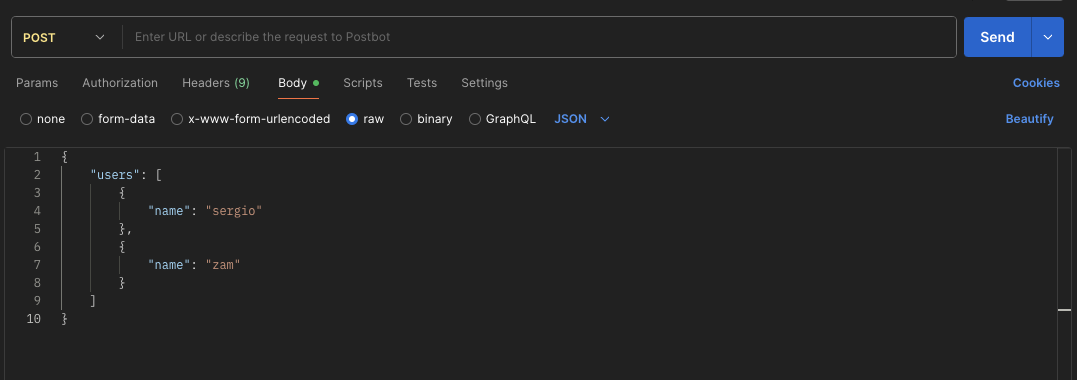Click line number 1 in the gutter
The width and height of the screenshot is (1077, 380).
(37, 157)
